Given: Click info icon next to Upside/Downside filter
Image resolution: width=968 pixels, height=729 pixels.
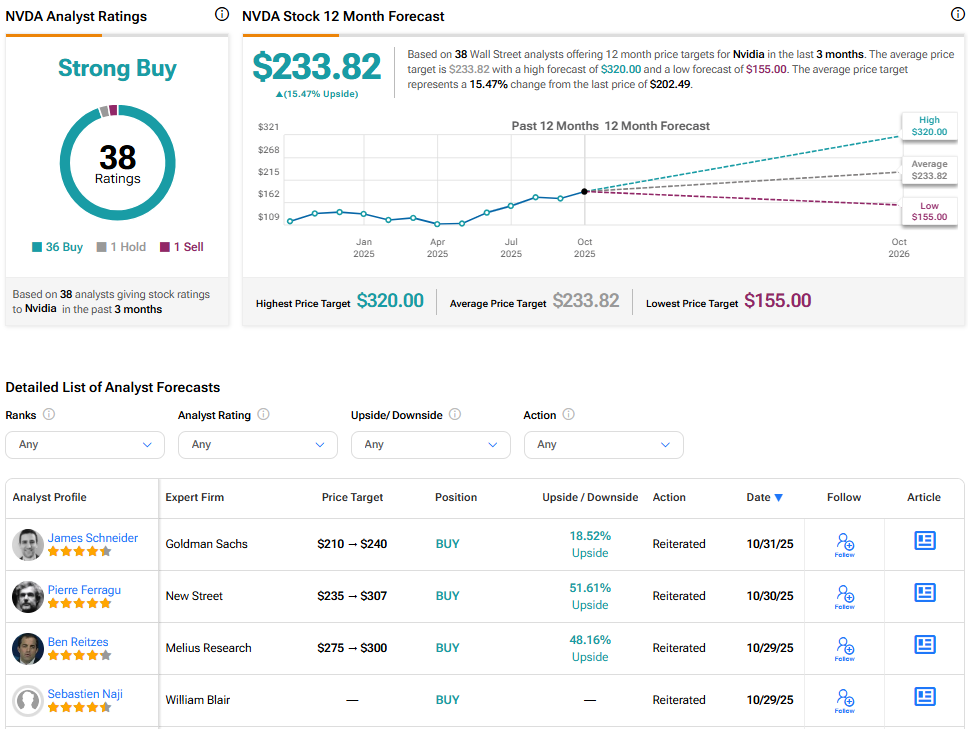Looking at the screenshot, I should (x=455, y=414).
